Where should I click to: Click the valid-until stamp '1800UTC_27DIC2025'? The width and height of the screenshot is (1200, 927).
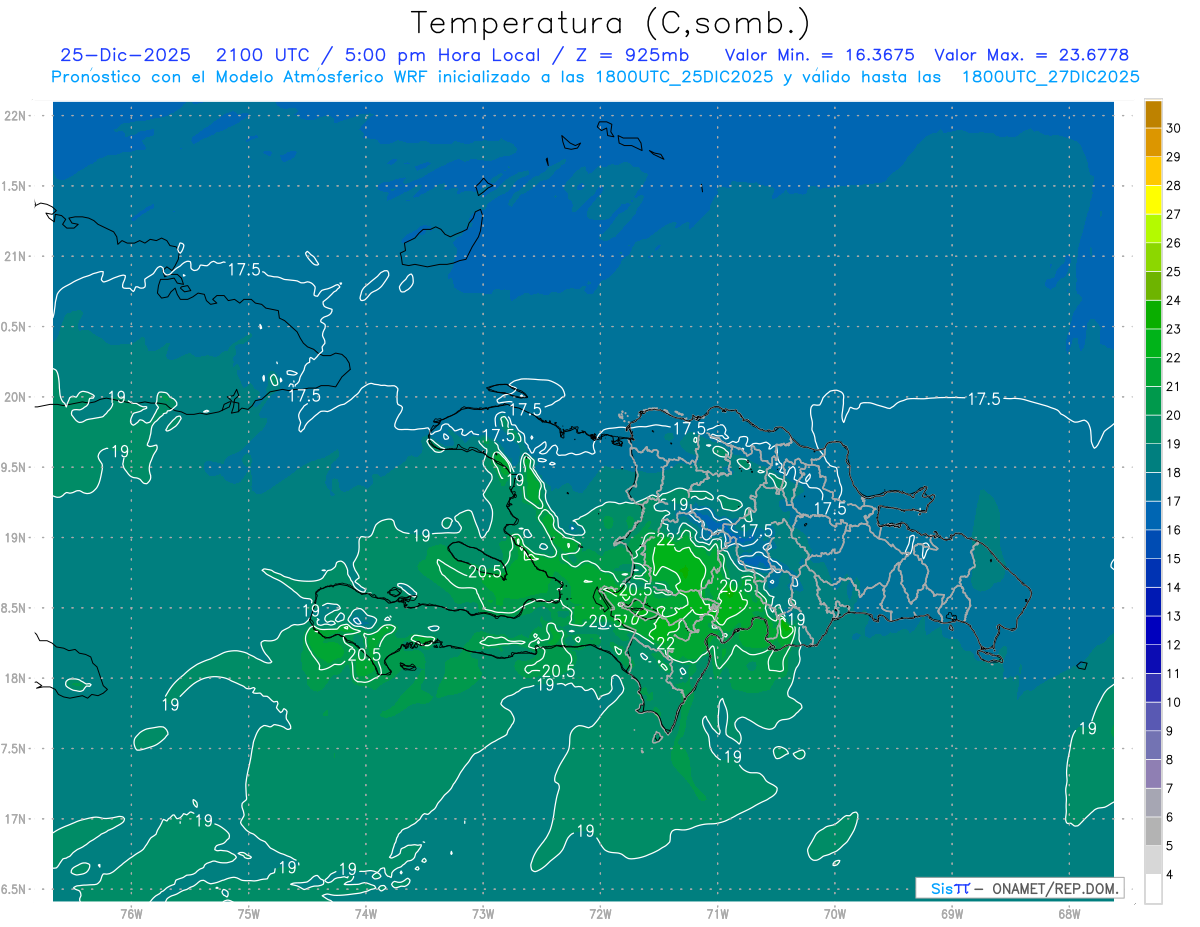(1050, 77)
